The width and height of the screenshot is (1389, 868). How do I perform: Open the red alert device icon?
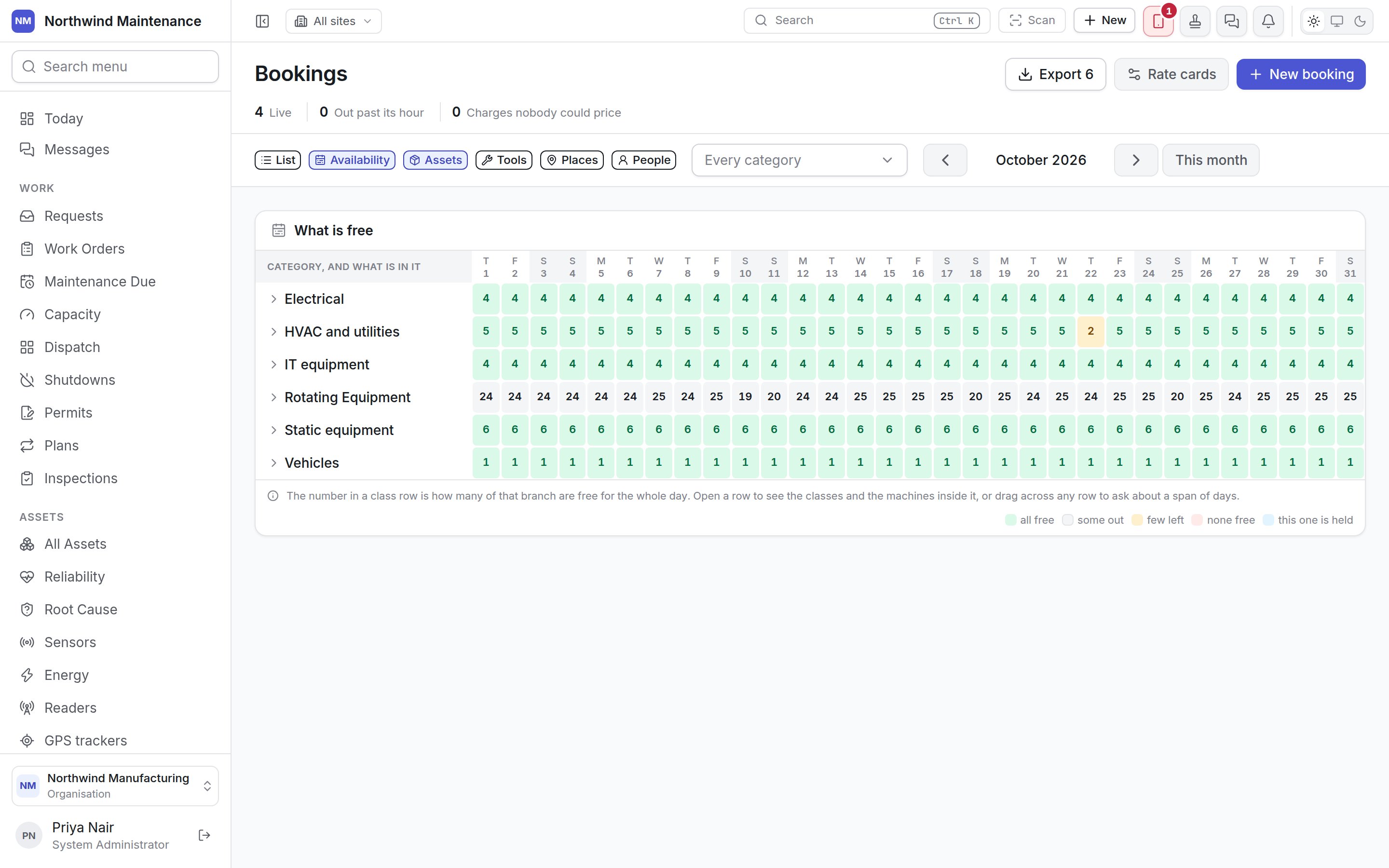[x=1158, y=21]
